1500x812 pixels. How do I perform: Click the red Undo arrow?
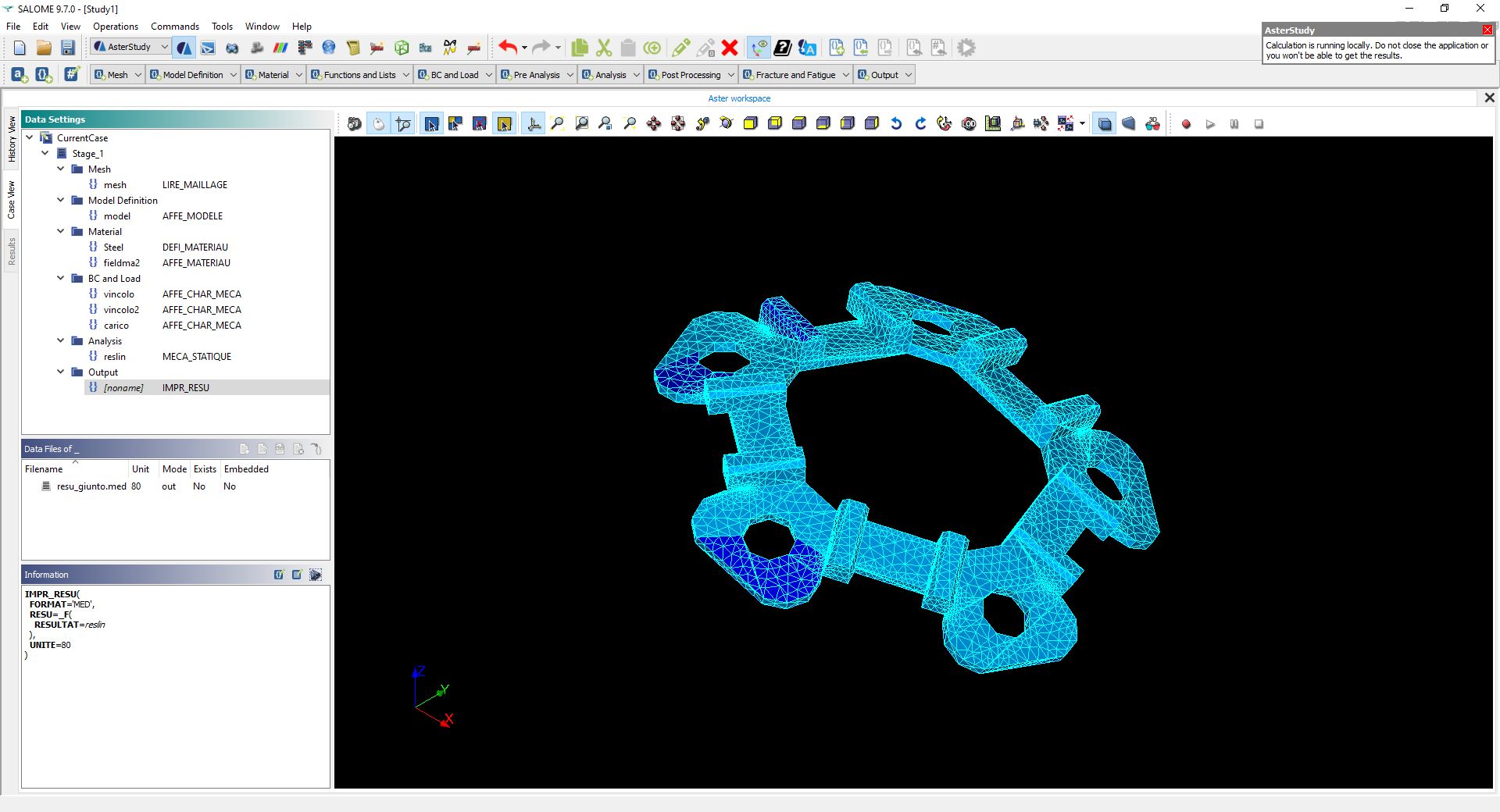508,48
